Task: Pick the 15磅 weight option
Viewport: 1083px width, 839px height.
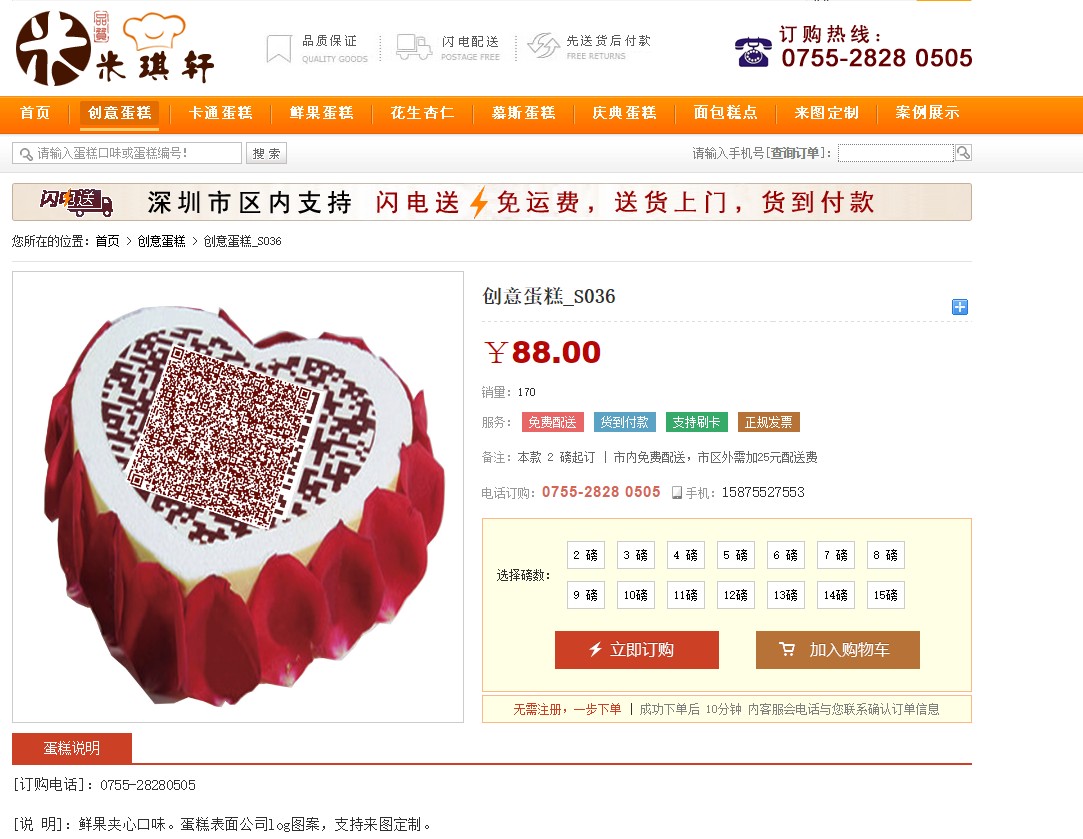Action: (x=885, y=595)
